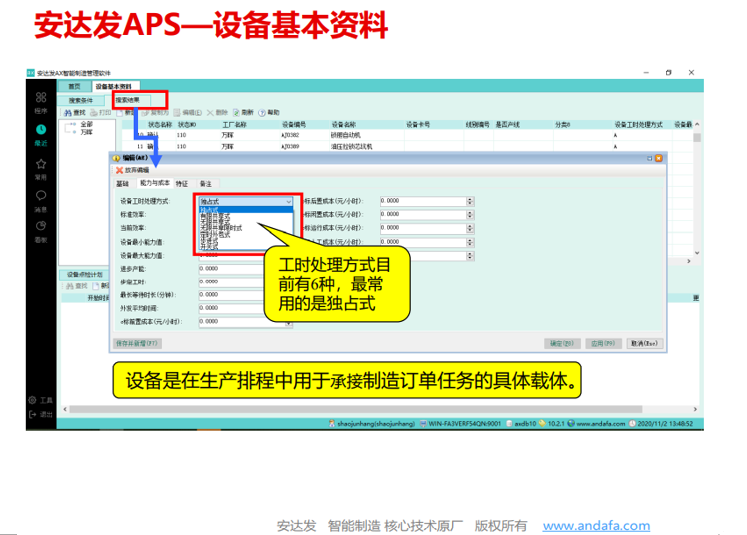Select the grid row with AJ0389
747x535 pixels.
tap(407, 147)
